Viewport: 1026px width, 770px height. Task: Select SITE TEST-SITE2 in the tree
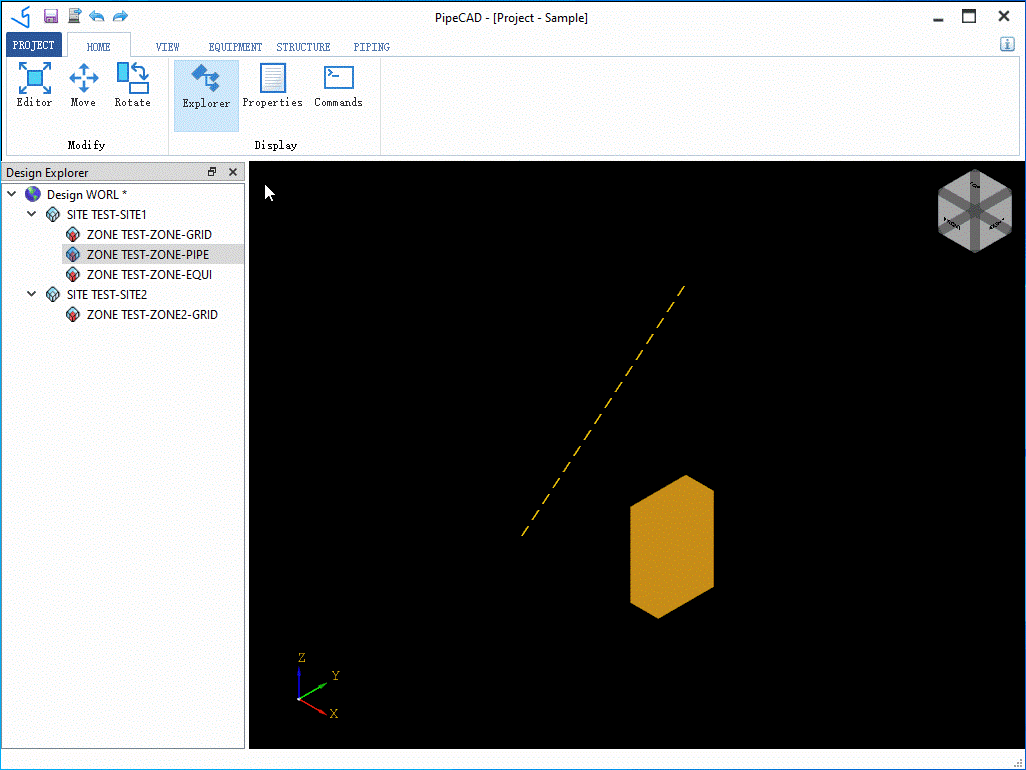click(107, 294)
